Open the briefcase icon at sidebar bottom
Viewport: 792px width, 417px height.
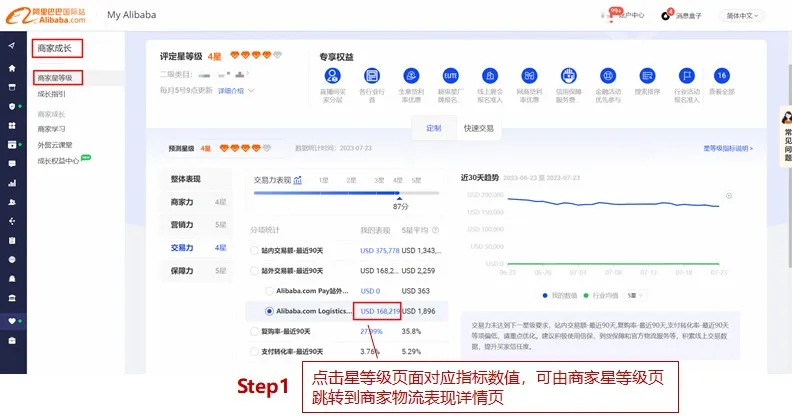(x=12, y=341)
